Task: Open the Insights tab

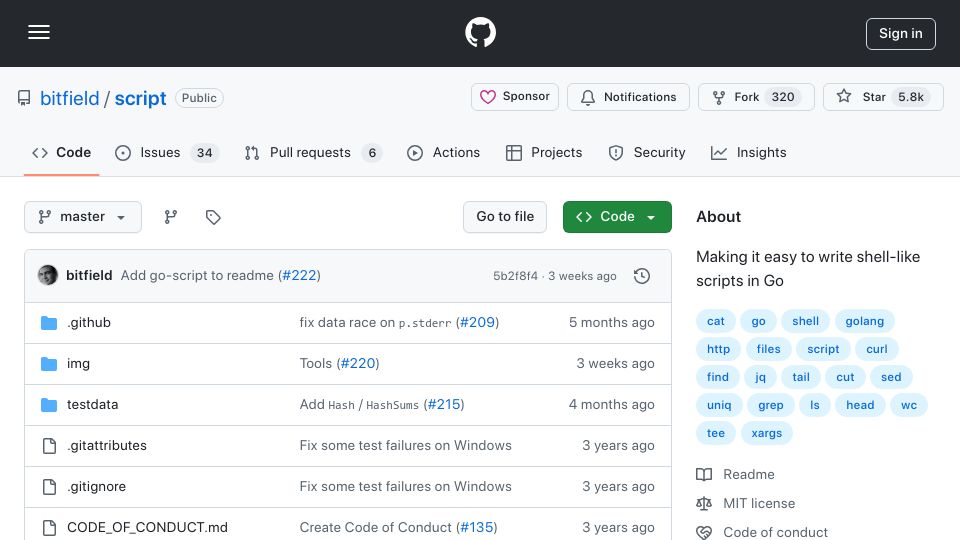Action: coord(748,152)
